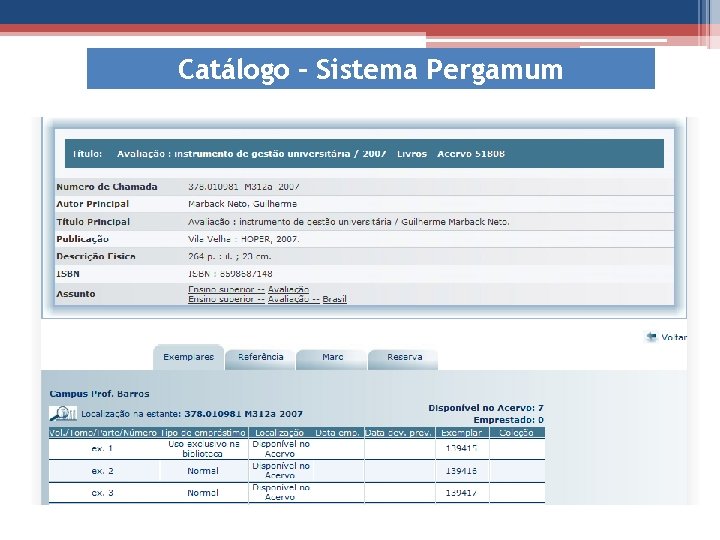Click the Assunto label
The width and height of the screenshot is (720, 540).
(76, 294)
